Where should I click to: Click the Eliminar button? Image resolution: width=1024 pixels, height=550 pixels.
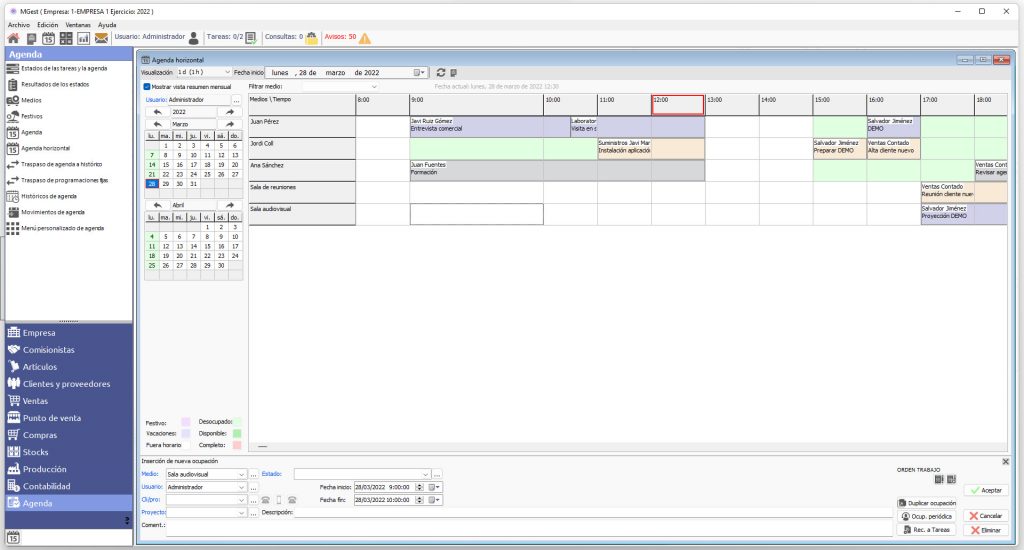(986, 530)
